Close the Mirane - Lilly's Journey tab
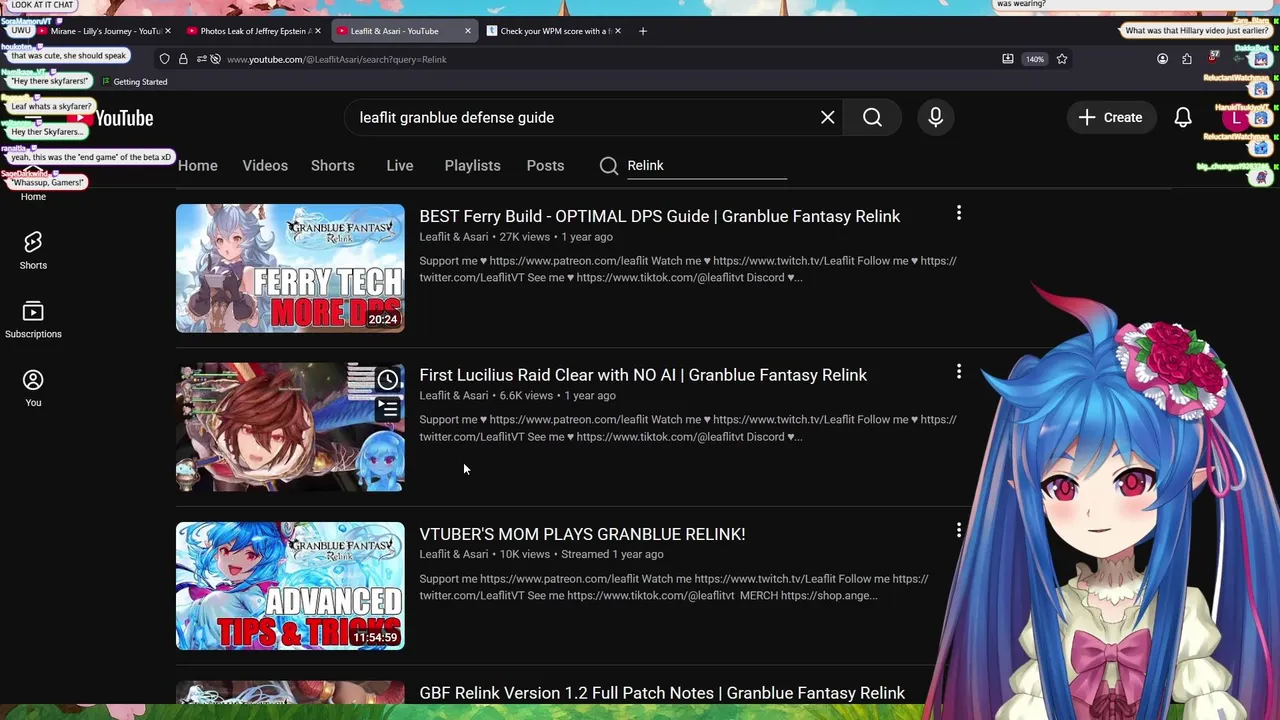1280x720 pixels. [x=168, y=31]
